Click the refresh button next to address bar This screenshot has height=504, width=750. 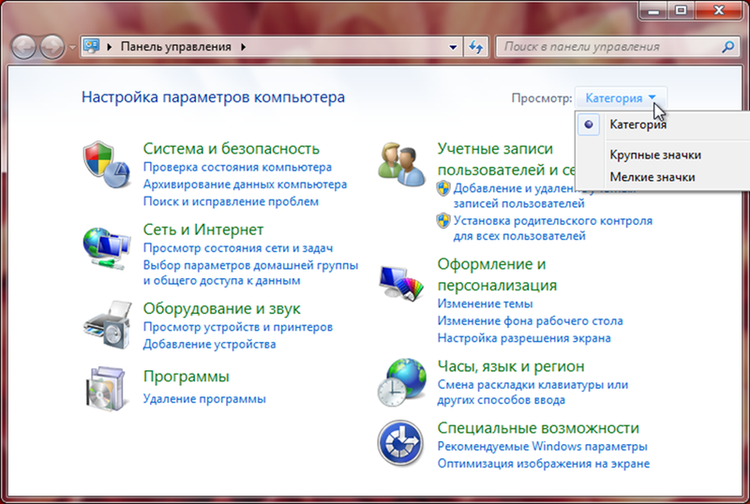pyautogui.click(x=475, y=47)
